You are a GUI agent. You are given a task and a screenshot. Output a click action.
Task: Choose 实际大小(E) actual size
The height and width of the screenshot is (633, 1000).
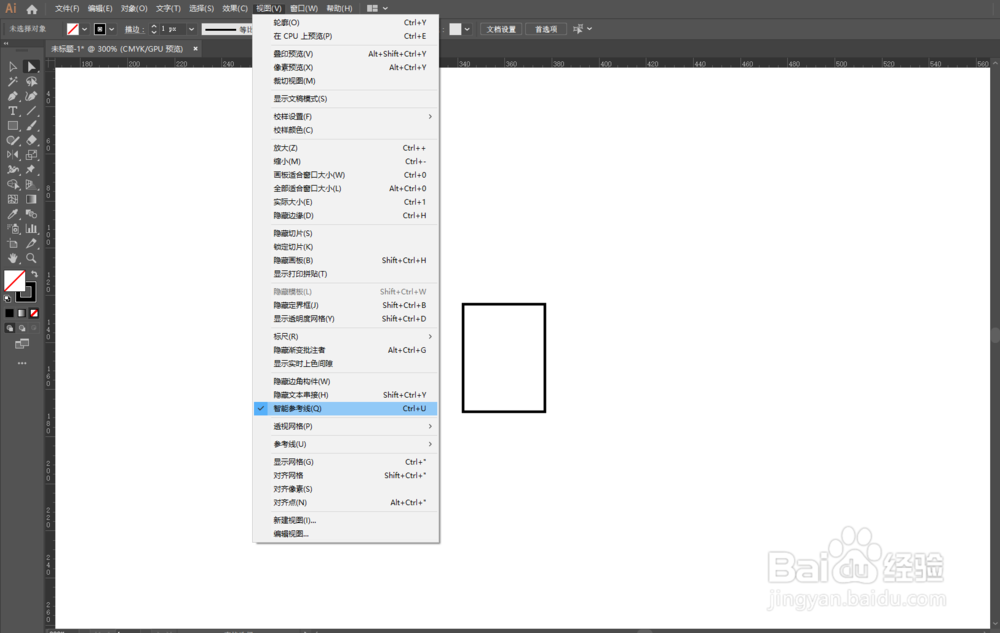tap(345, 202)
